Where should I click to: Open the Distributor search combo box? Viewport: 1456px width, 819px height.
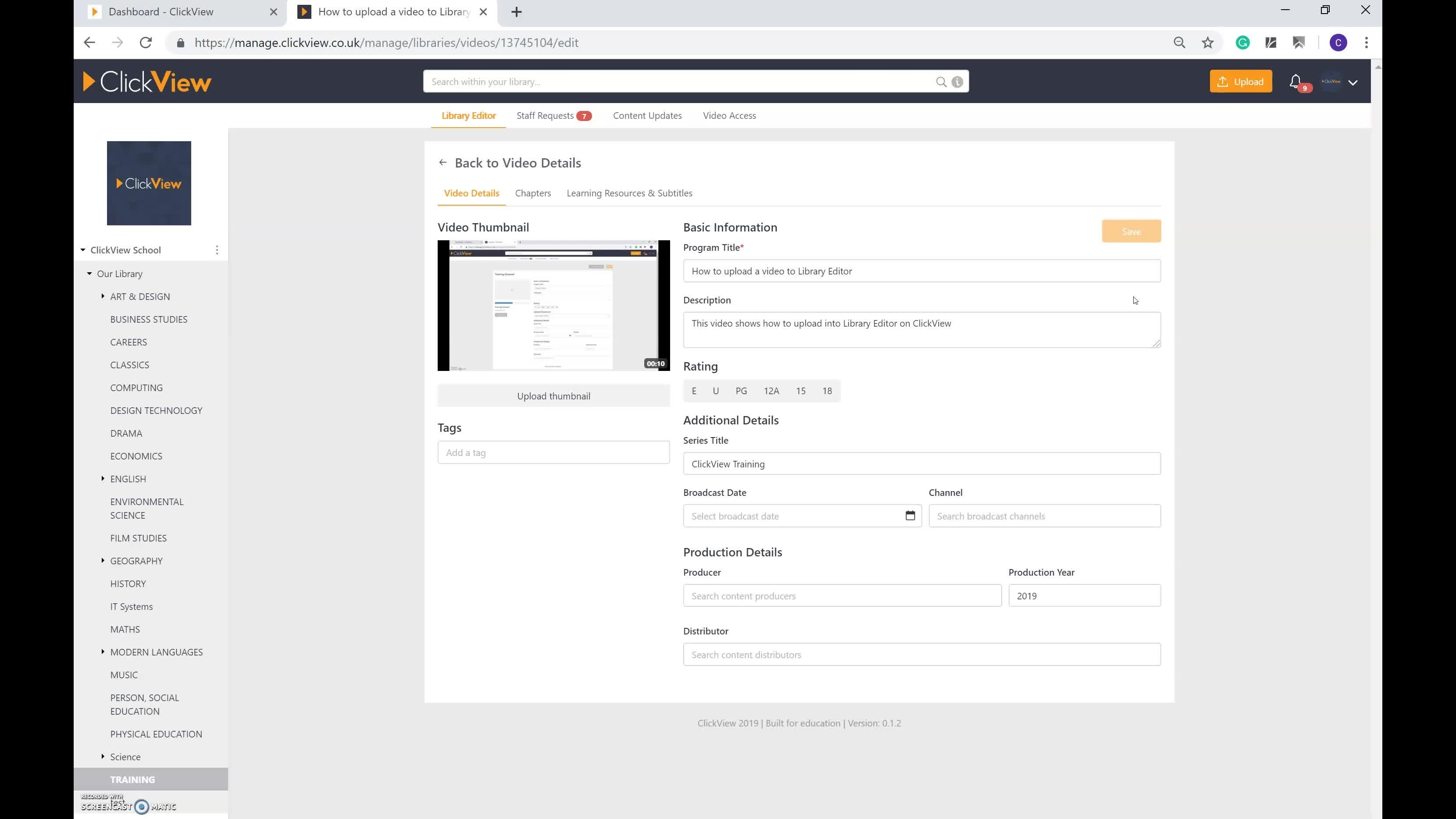[922, 655]
